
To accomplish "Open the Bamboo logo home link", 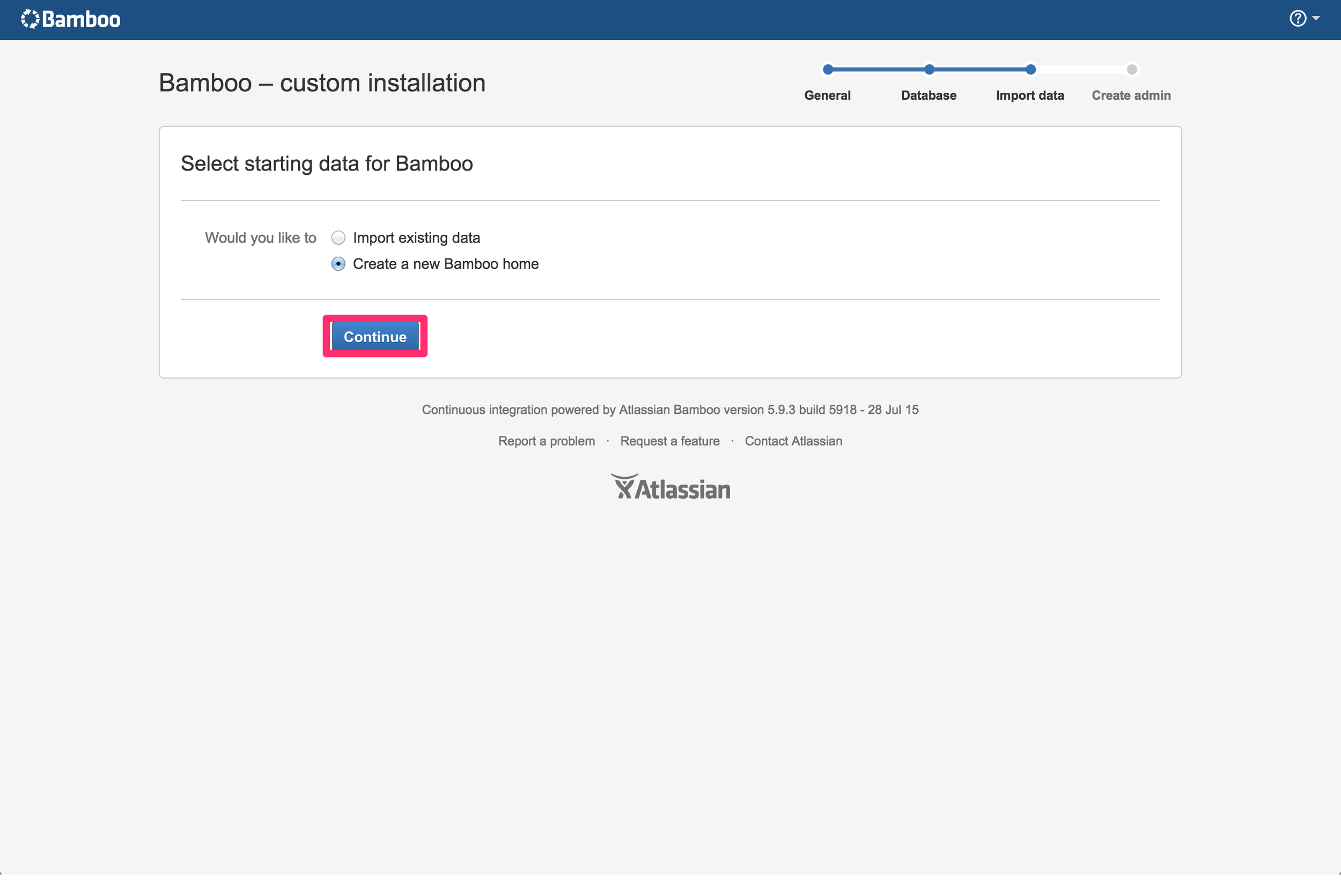I will [x=70, y=19].
